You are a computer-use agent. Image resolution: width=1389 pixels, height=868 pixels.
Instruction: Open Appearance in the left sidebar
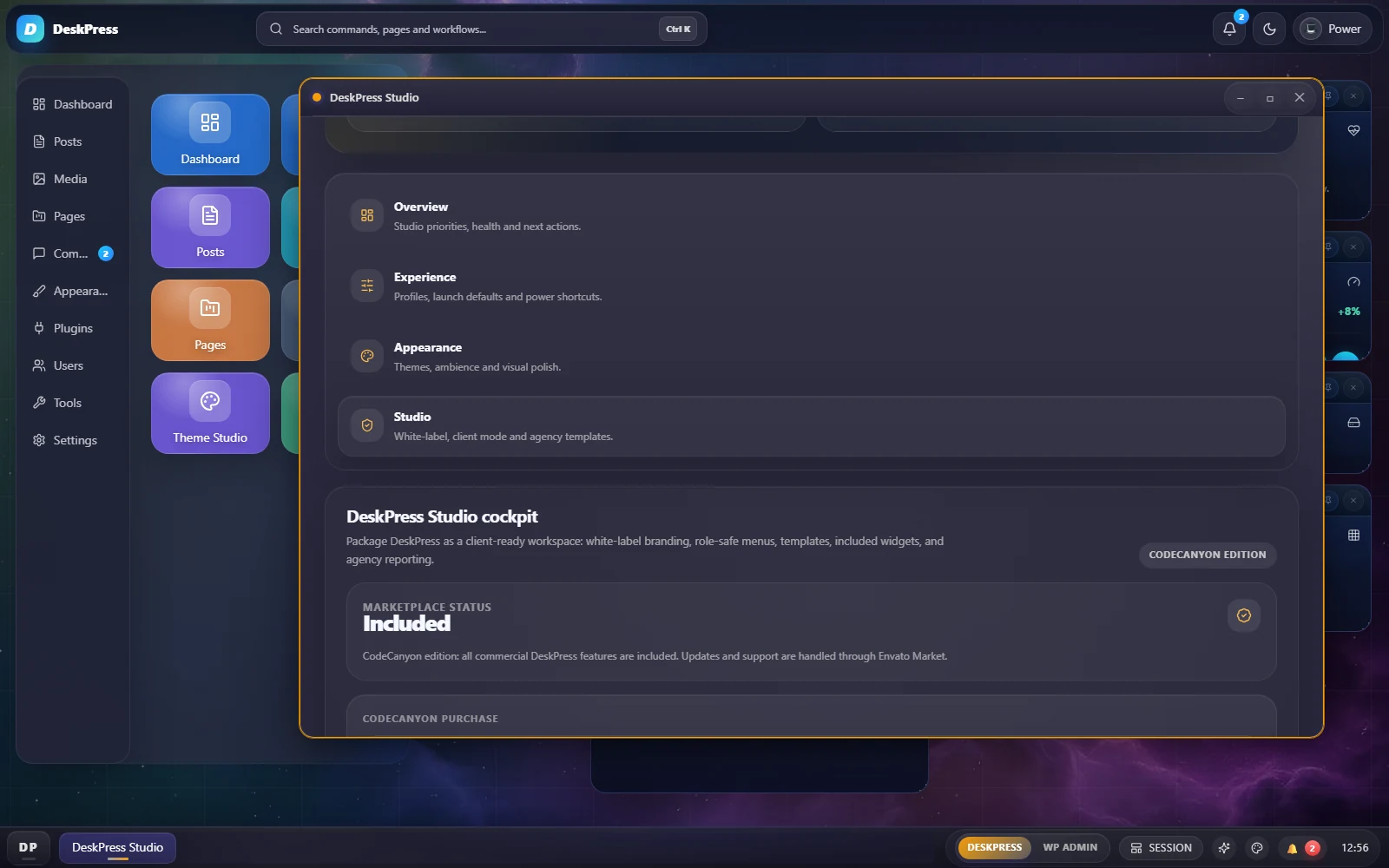click(x=73, y=291)
